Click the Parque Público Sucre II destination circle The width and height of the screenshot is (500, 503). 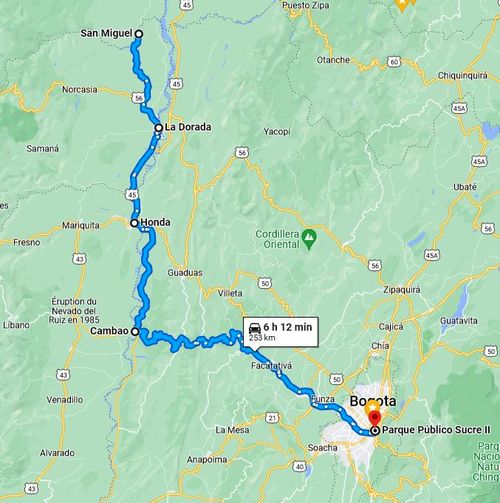pos(375,431)
